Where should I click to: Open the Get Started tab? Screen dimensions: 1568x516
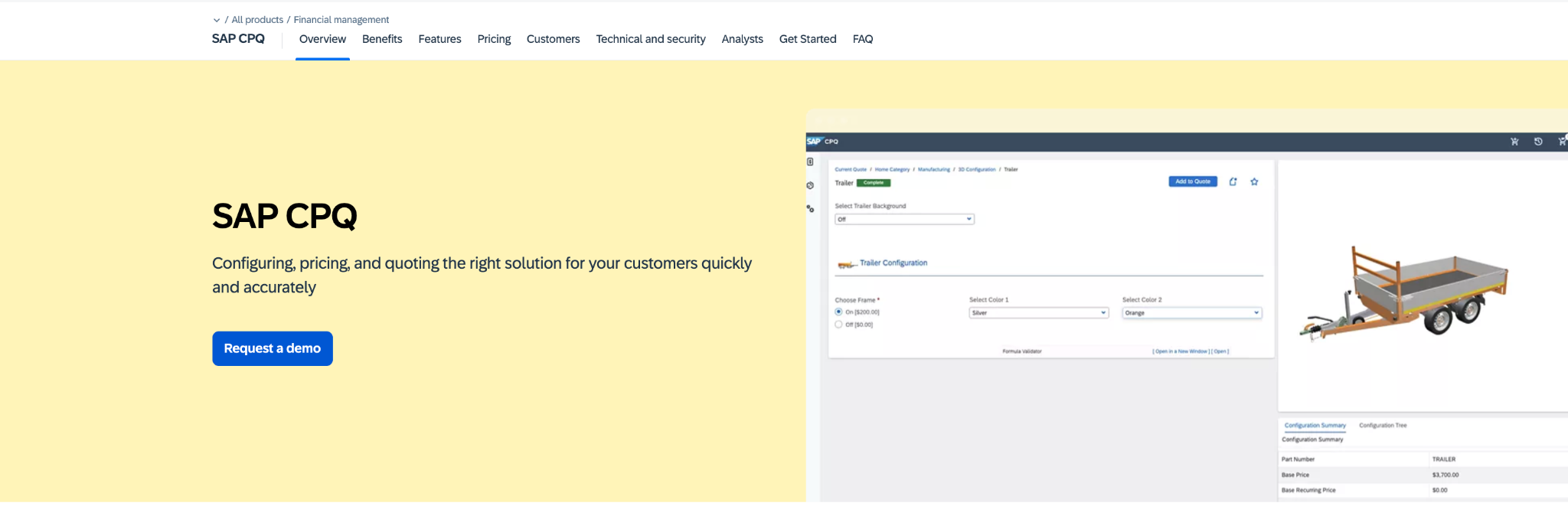[808, 39]
